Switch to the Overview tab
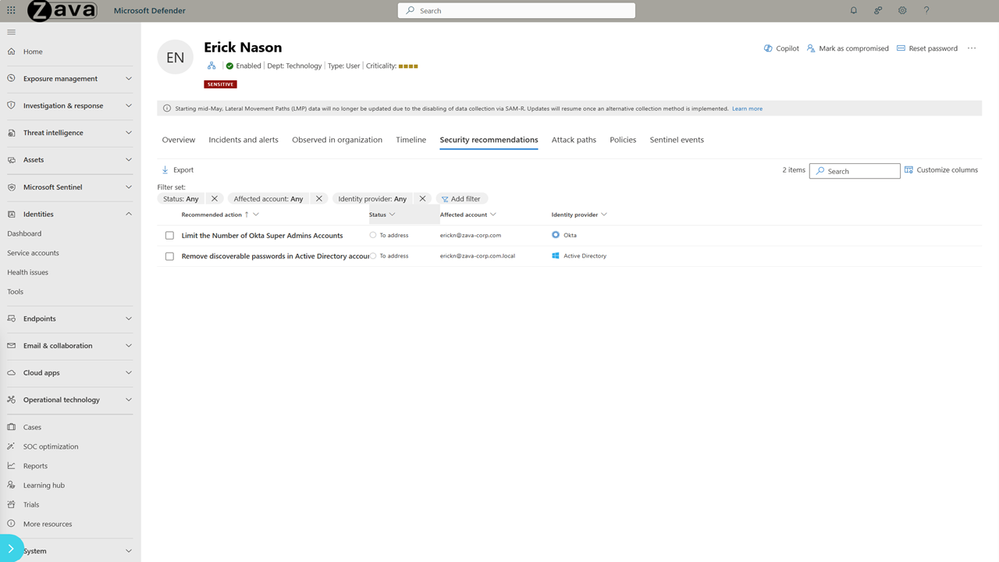999x562 pixels. tap(178, 140)
